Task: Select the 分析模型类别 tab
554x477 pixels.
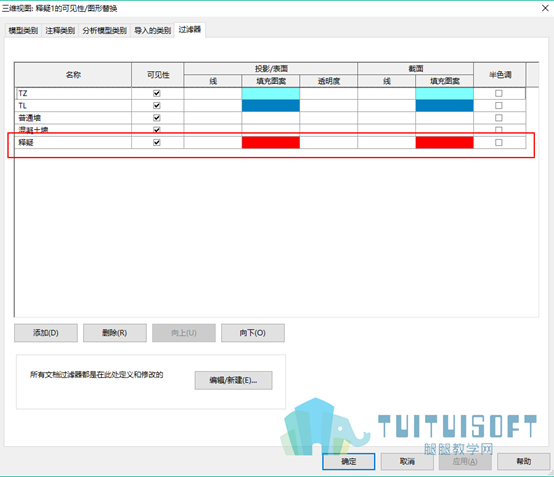Action: [105, 30]
